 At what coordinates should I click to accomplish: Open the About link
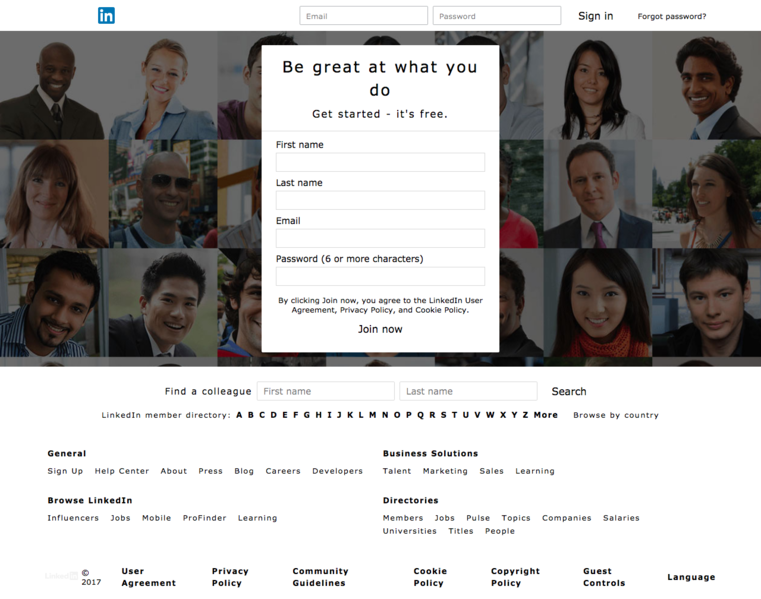[x=174, y=471]
